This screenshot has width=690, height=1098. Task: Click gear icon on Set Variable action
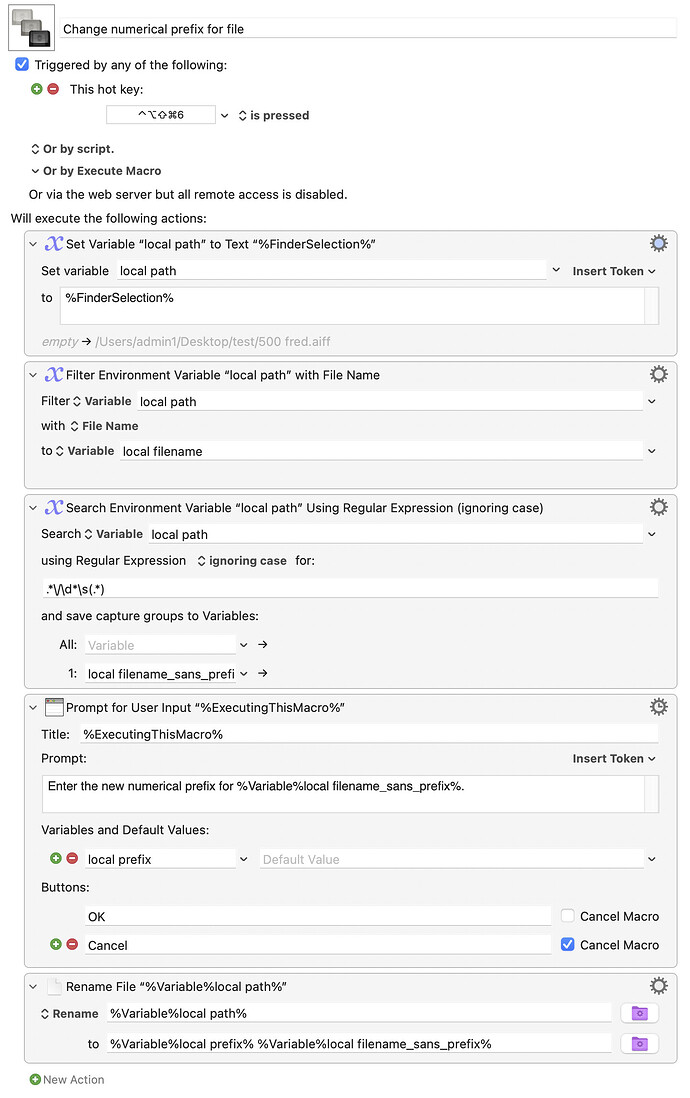pos(658,244)
